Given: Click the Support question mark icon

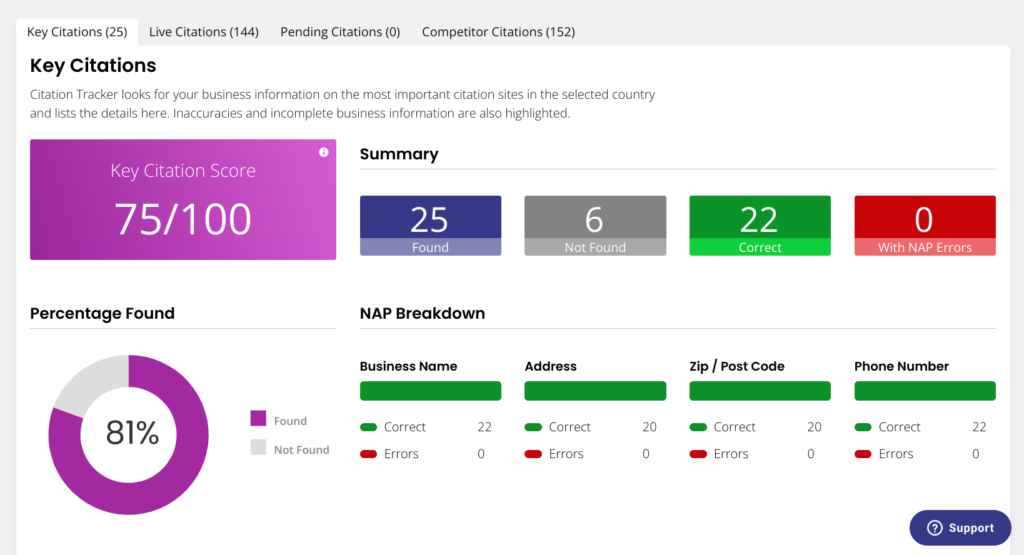Looking at the screenshot, I should (935, 528).
